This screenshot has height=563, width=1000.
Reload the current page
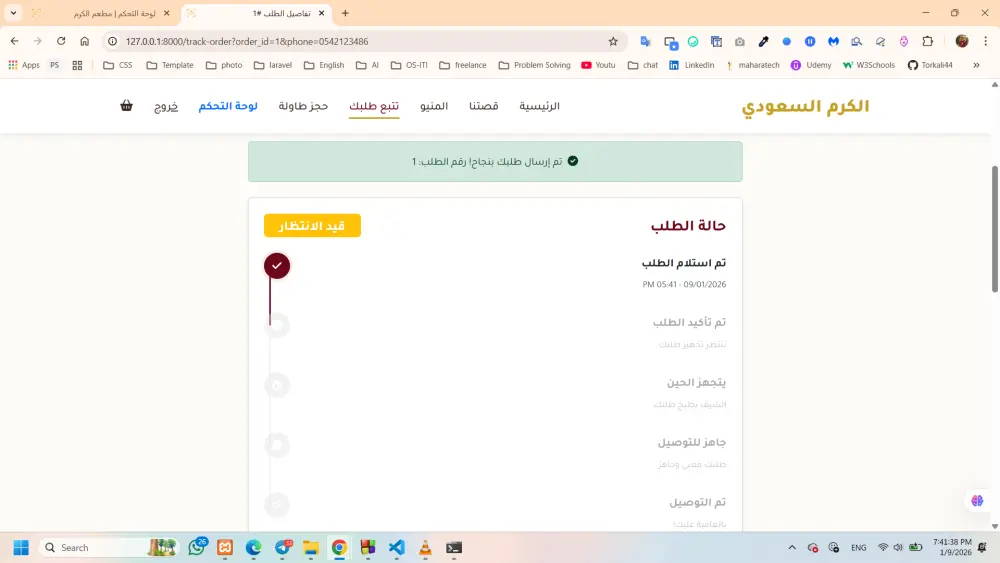[61, 41]
